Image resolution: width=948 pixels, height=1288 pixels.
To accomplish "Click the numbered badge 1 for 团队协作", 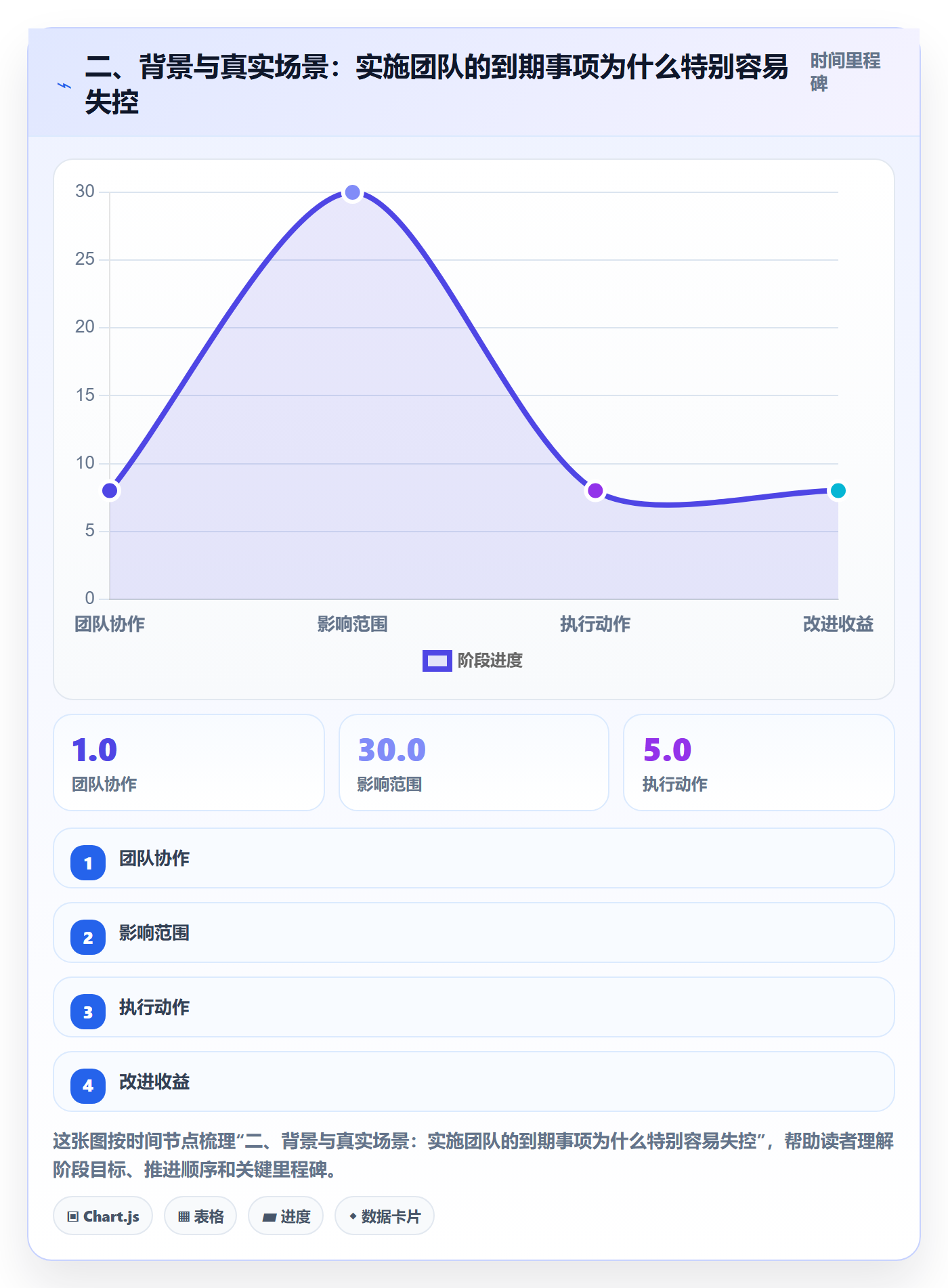I will pyautogui.click(x=88, y=863).
